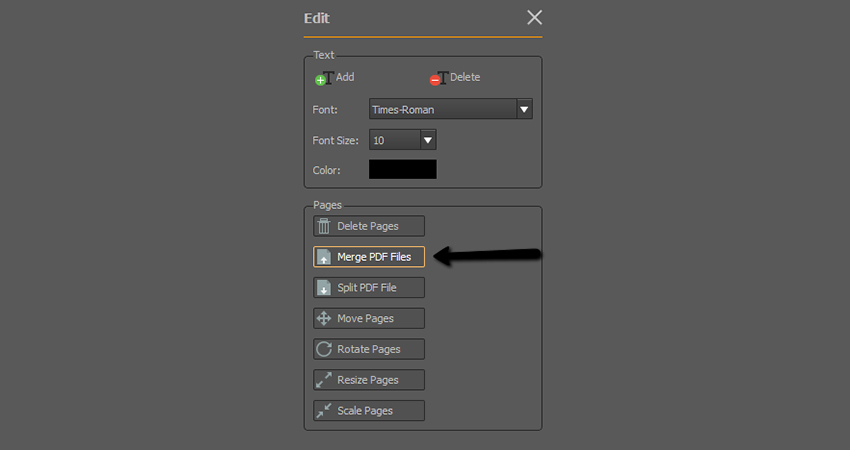Click the Resize Pages diagonal-arrows icon
Viewport: 850px width, 450px height.
(324, 380)
